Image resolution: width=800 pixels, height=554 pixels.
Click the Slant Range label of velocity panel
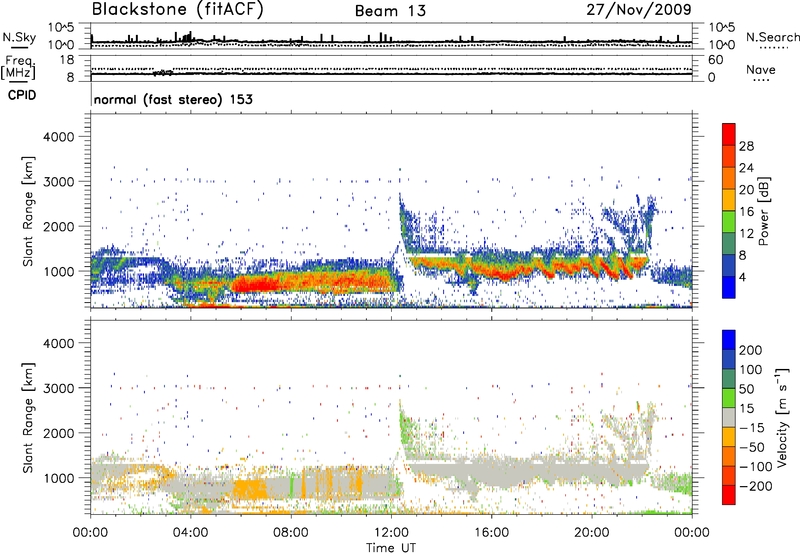click(28, 418)
